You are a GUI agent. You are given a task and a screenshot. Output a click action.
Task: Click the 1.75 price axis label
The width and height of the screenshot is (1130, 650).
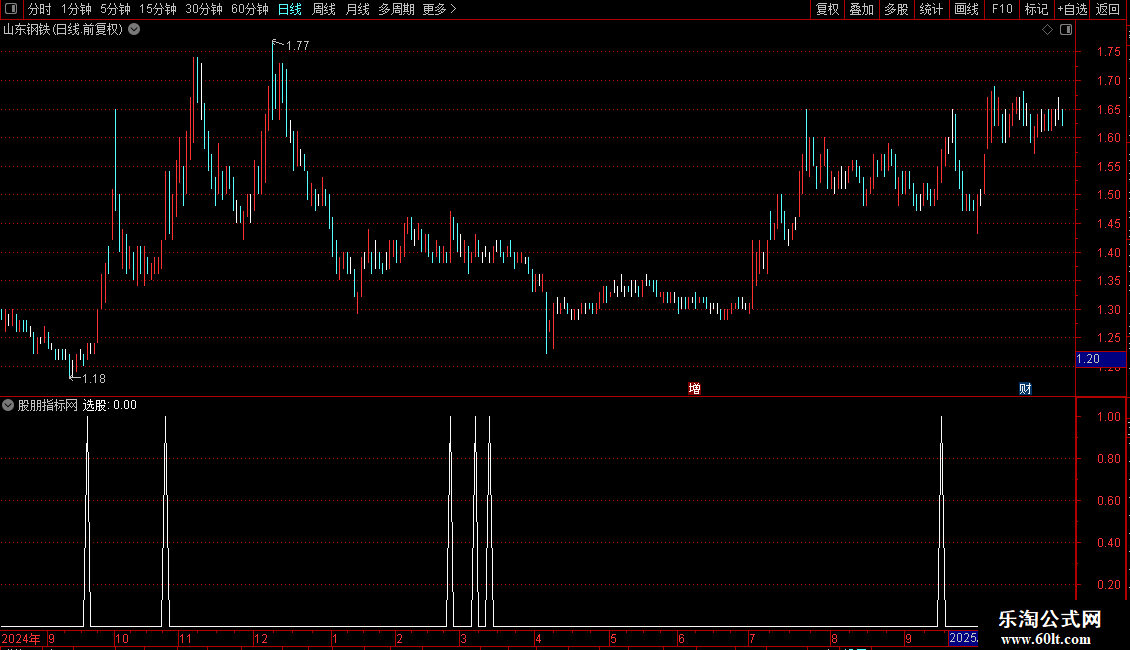[x=1108, y=52]
